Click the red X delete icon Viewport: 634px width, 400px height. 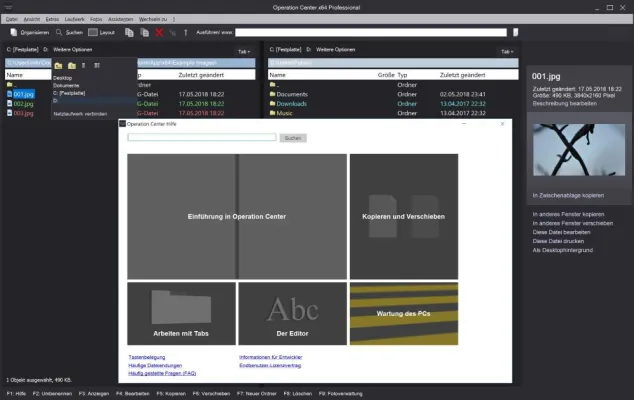(x=158, y=32)
